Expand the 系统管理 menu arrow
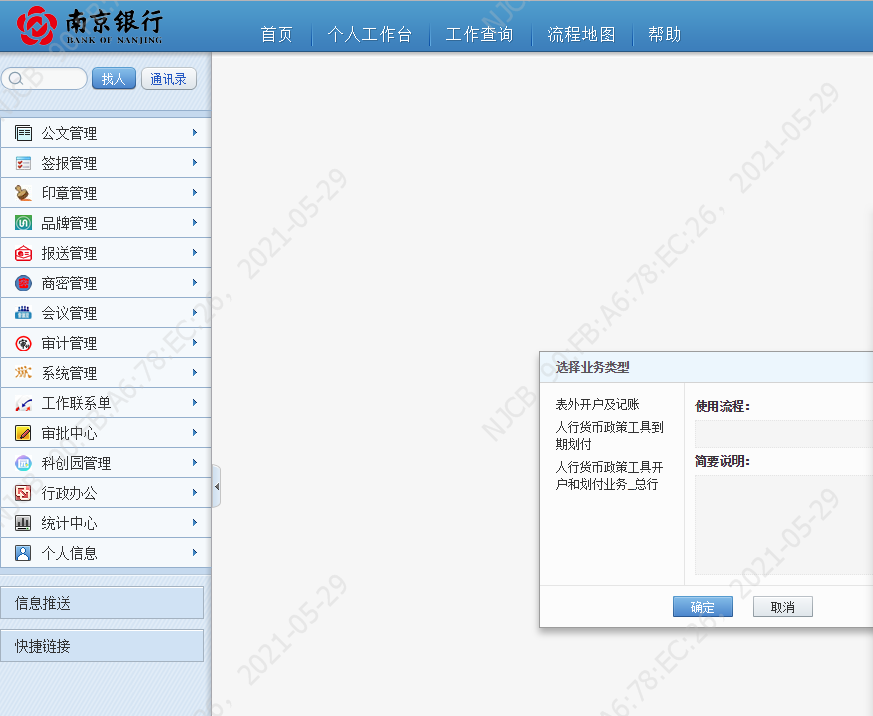This screenshot has width=873, height=716. pos(195,372)
